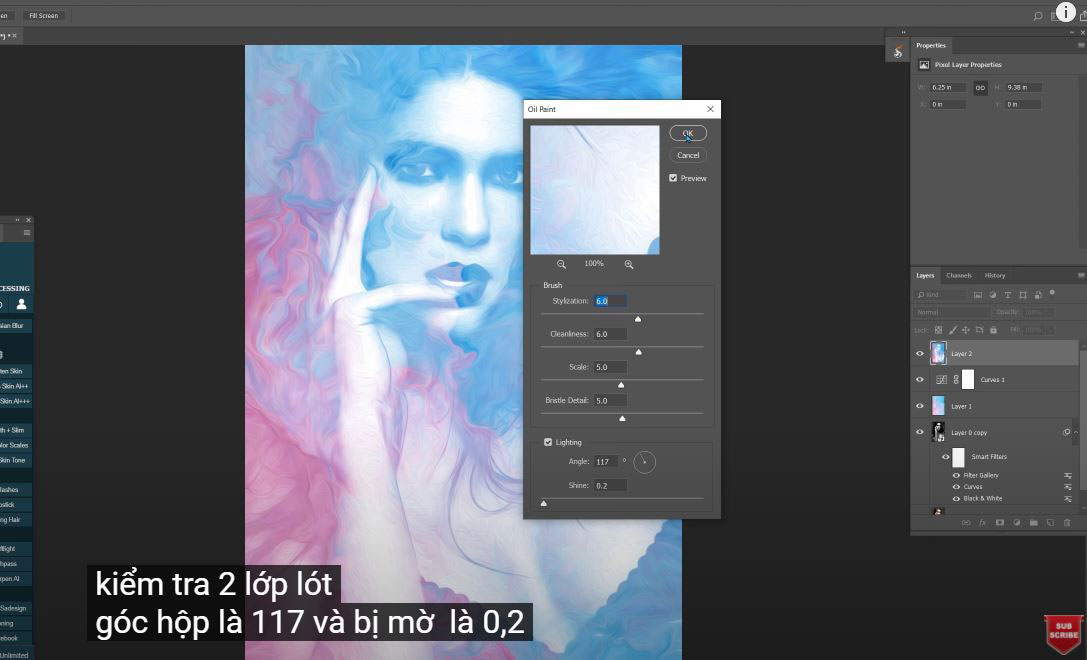Create a new layer icon
Image resolution: width=1087 pixels, height=660 pixels.
[x=1050, y=523]
